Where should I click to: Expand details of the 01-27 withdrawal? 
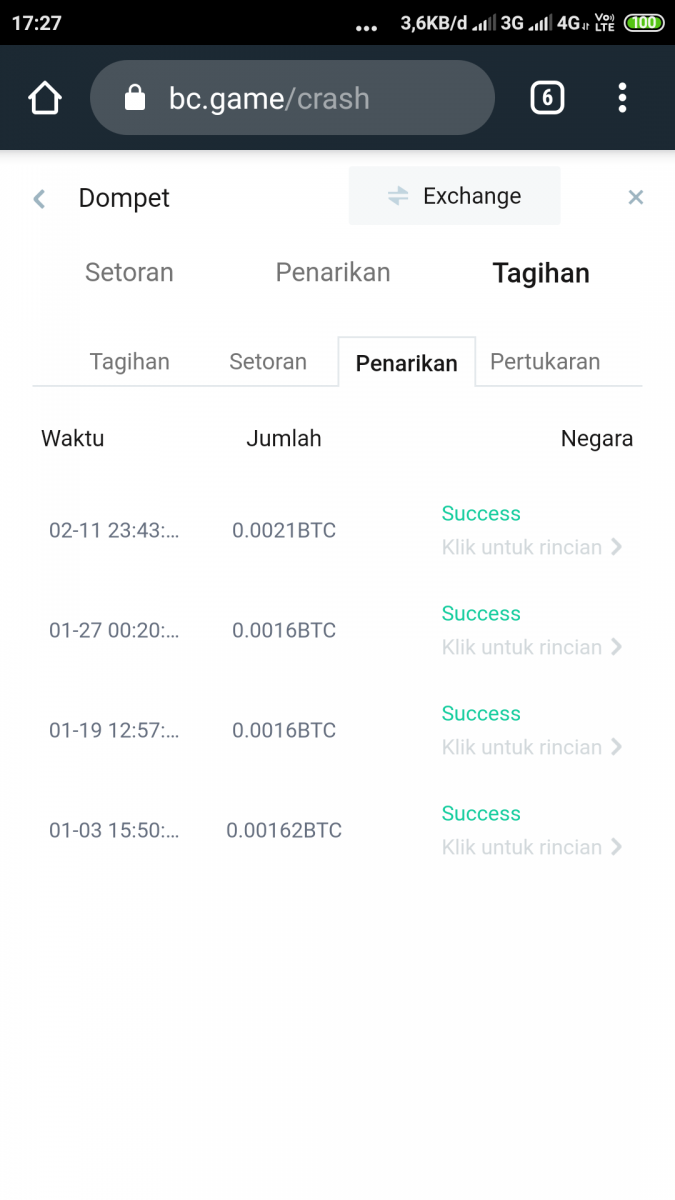(531, 647)
